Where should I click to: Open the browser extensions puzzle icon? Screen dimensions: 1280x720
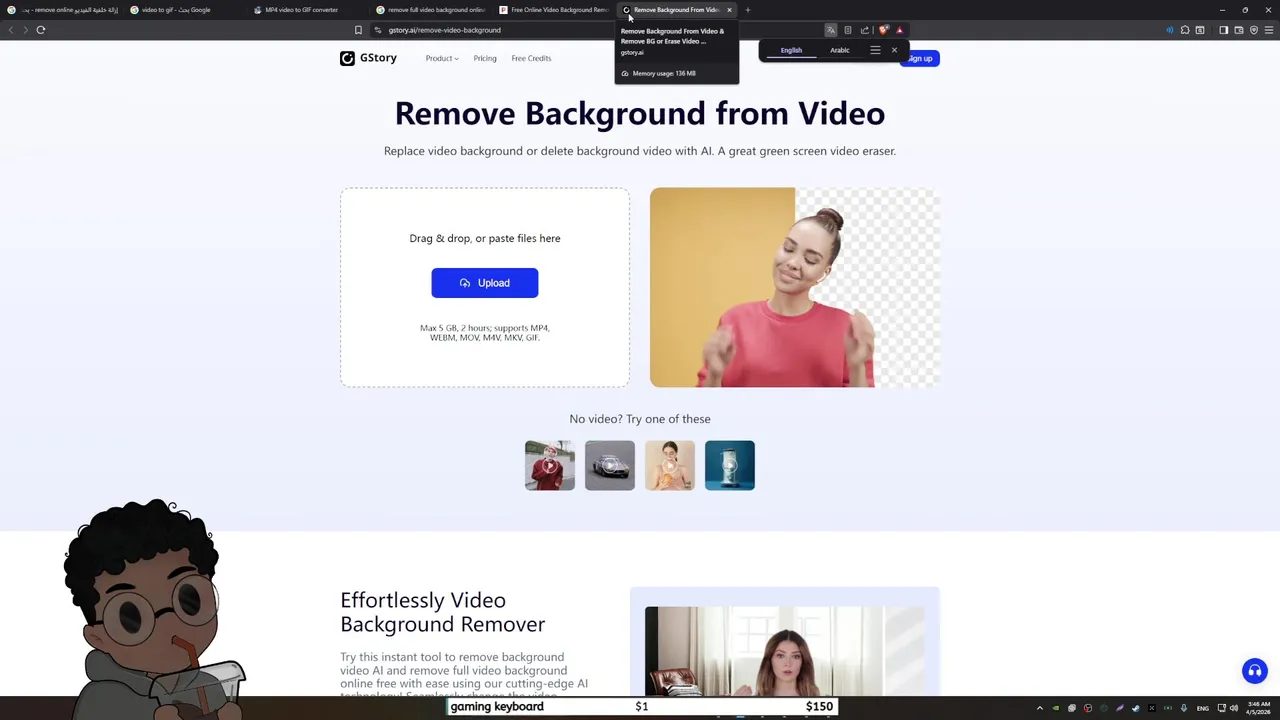coord(1185,30)
